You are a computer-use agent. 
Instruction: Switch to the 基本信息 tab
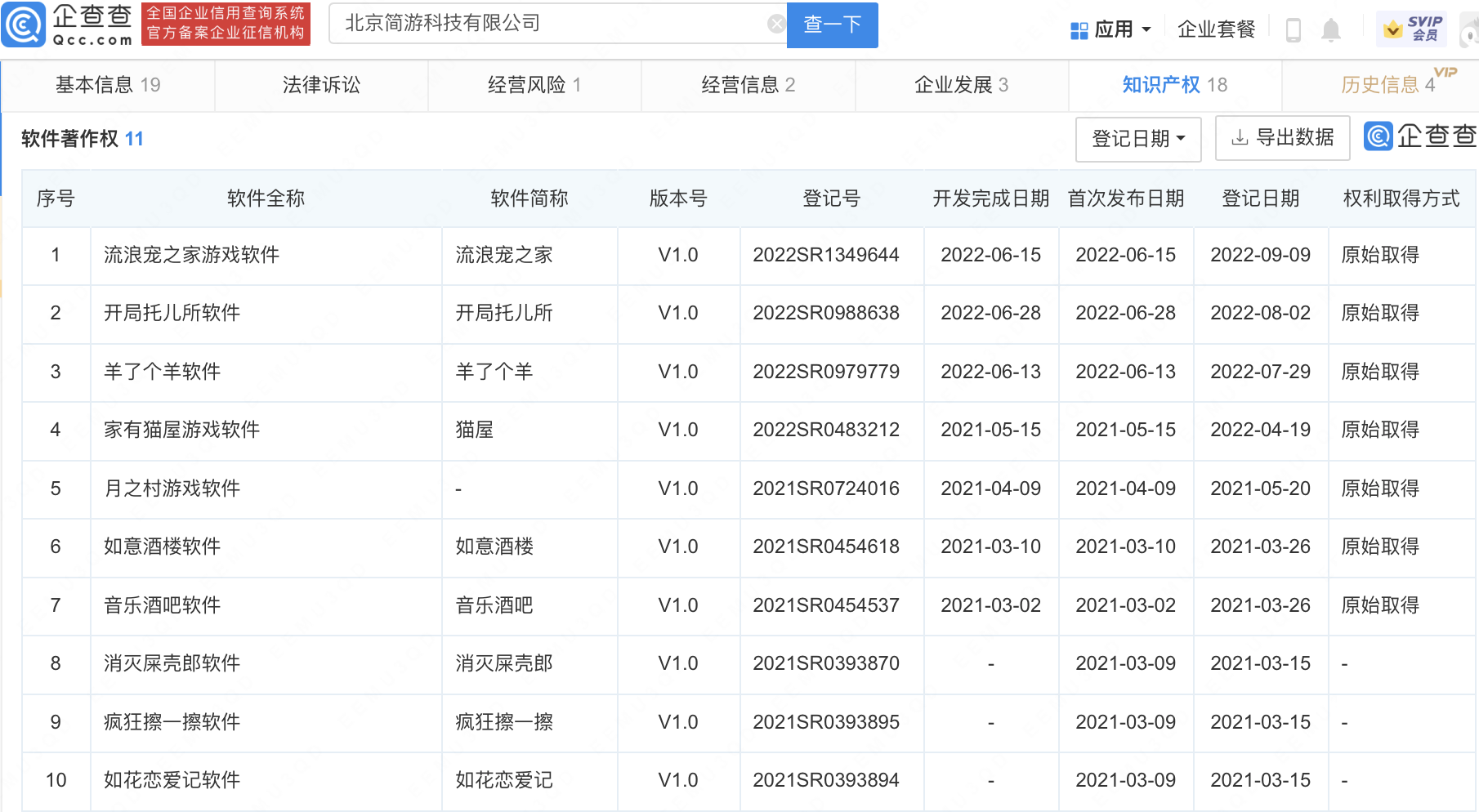[108, 85]
